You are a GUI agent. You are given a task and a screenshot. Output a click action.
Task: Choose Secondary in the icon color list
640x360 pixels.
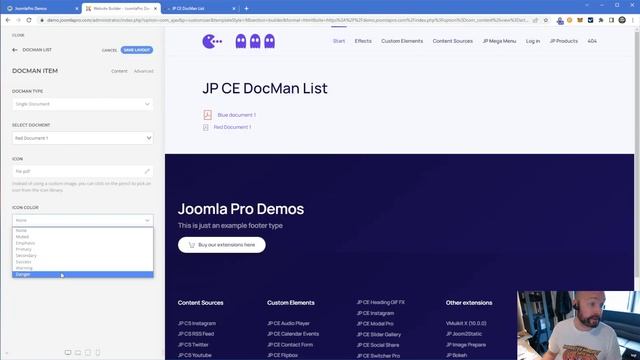point(82,256)
